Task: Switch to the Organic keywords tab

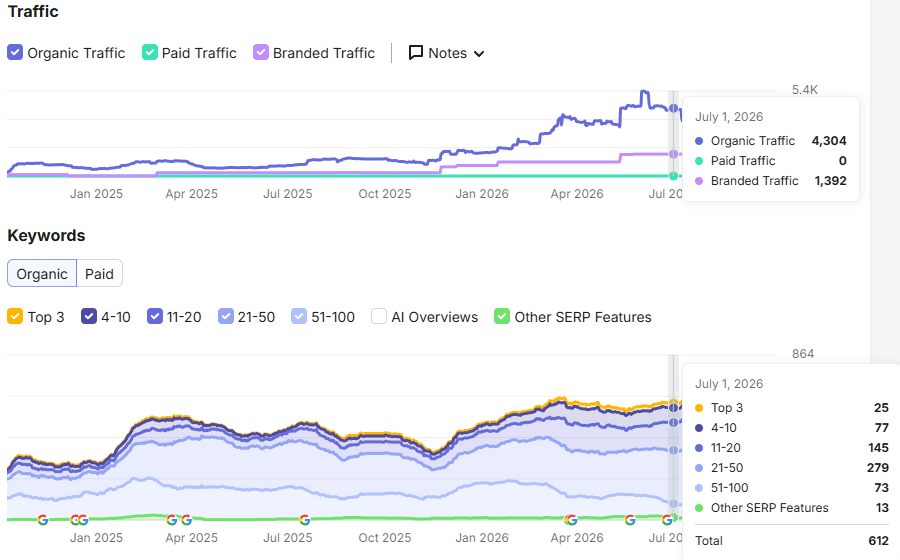Action: (x=42, y=274)
